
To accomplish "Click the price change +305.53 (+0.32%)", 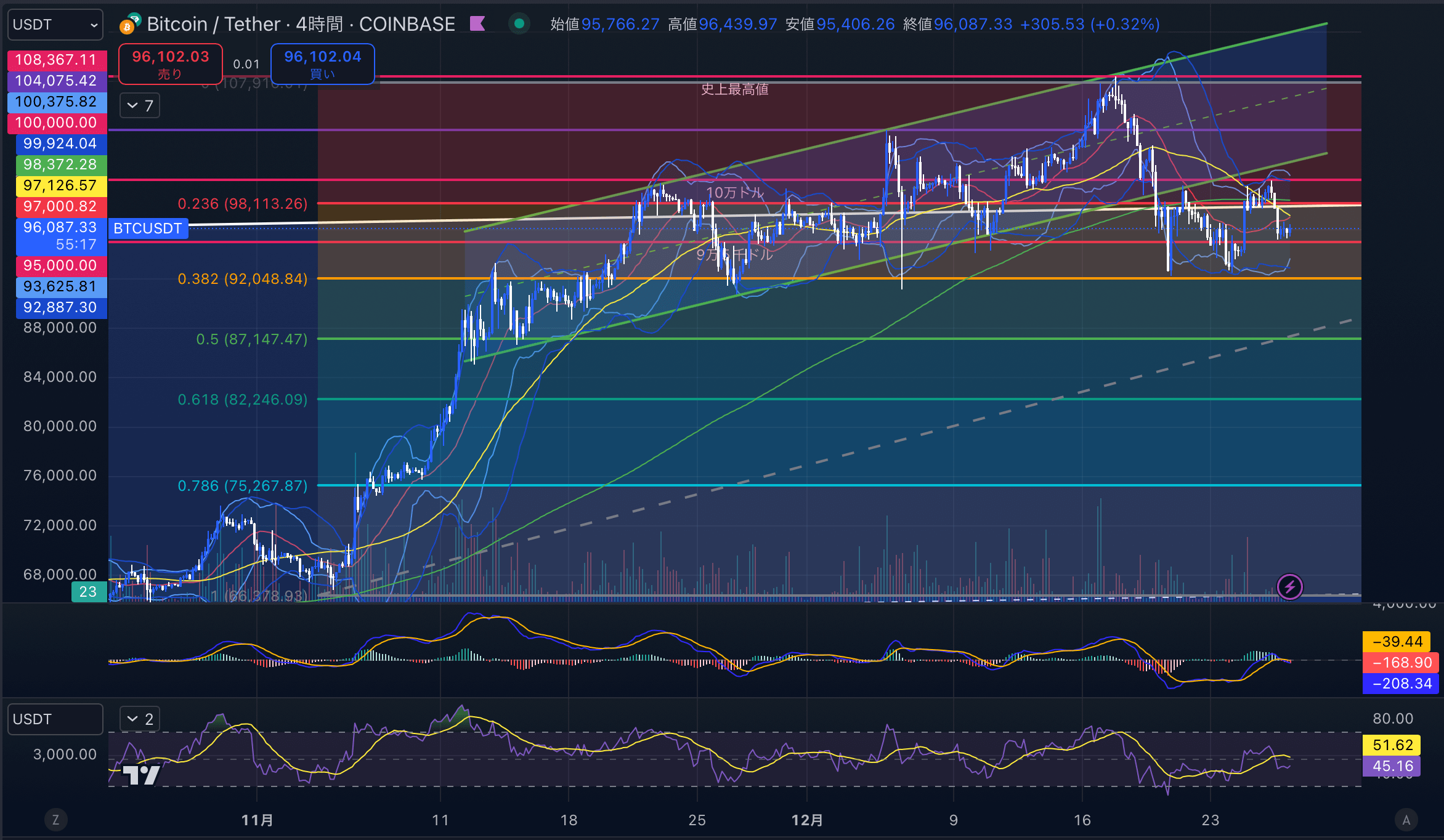I will pos(1090,24).
